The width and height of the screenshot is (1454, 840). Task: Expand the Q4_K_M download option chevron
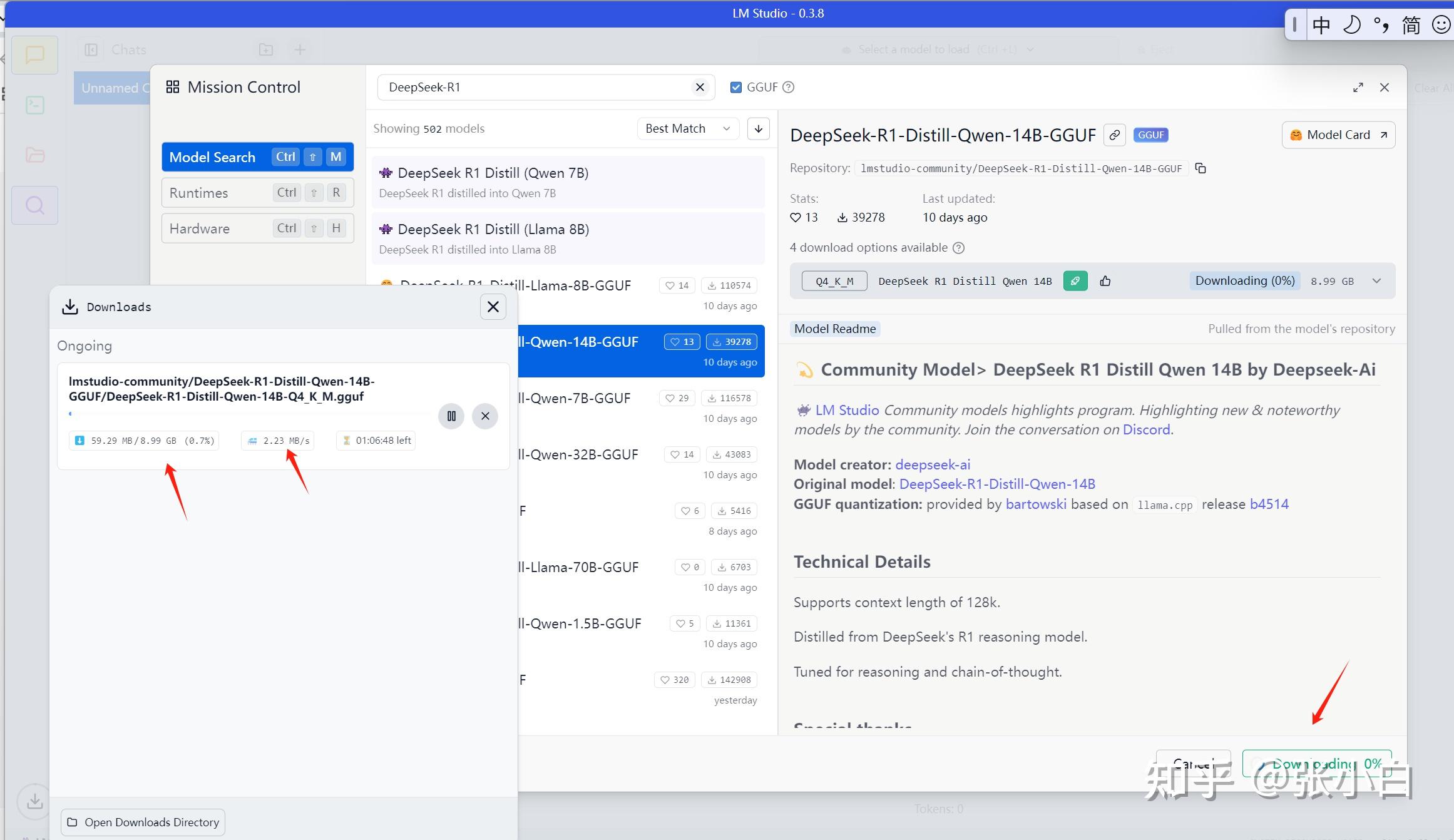click(x=1376, y=281)
